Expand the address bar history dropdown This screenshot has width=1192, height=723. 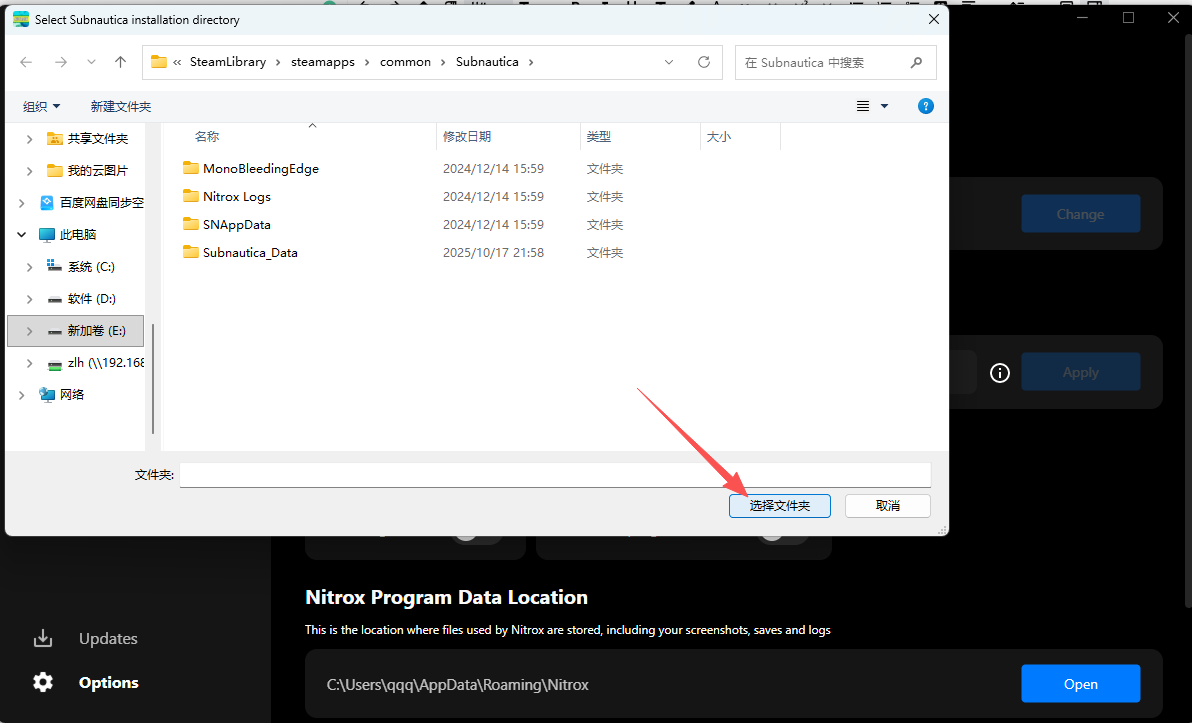click(669, 62)
